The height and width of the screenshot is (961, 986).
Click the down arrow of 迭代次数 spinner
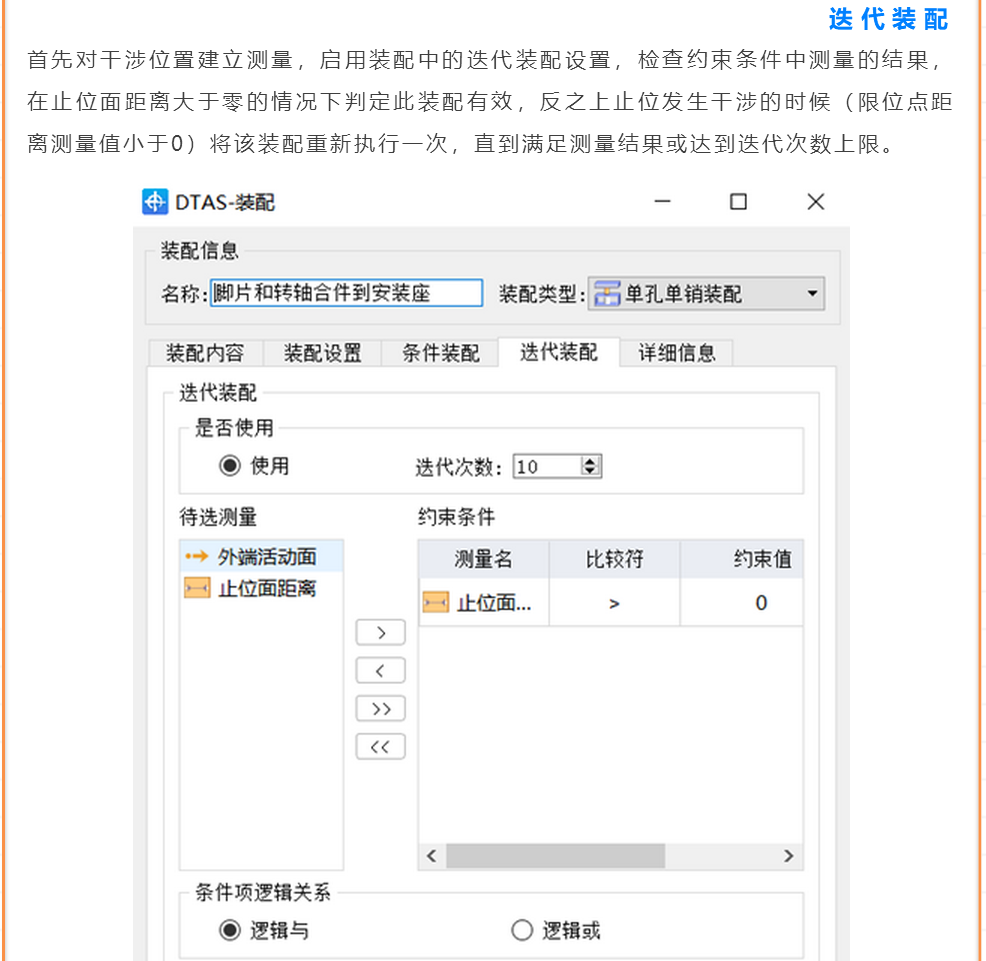click(x=590, y=471)
